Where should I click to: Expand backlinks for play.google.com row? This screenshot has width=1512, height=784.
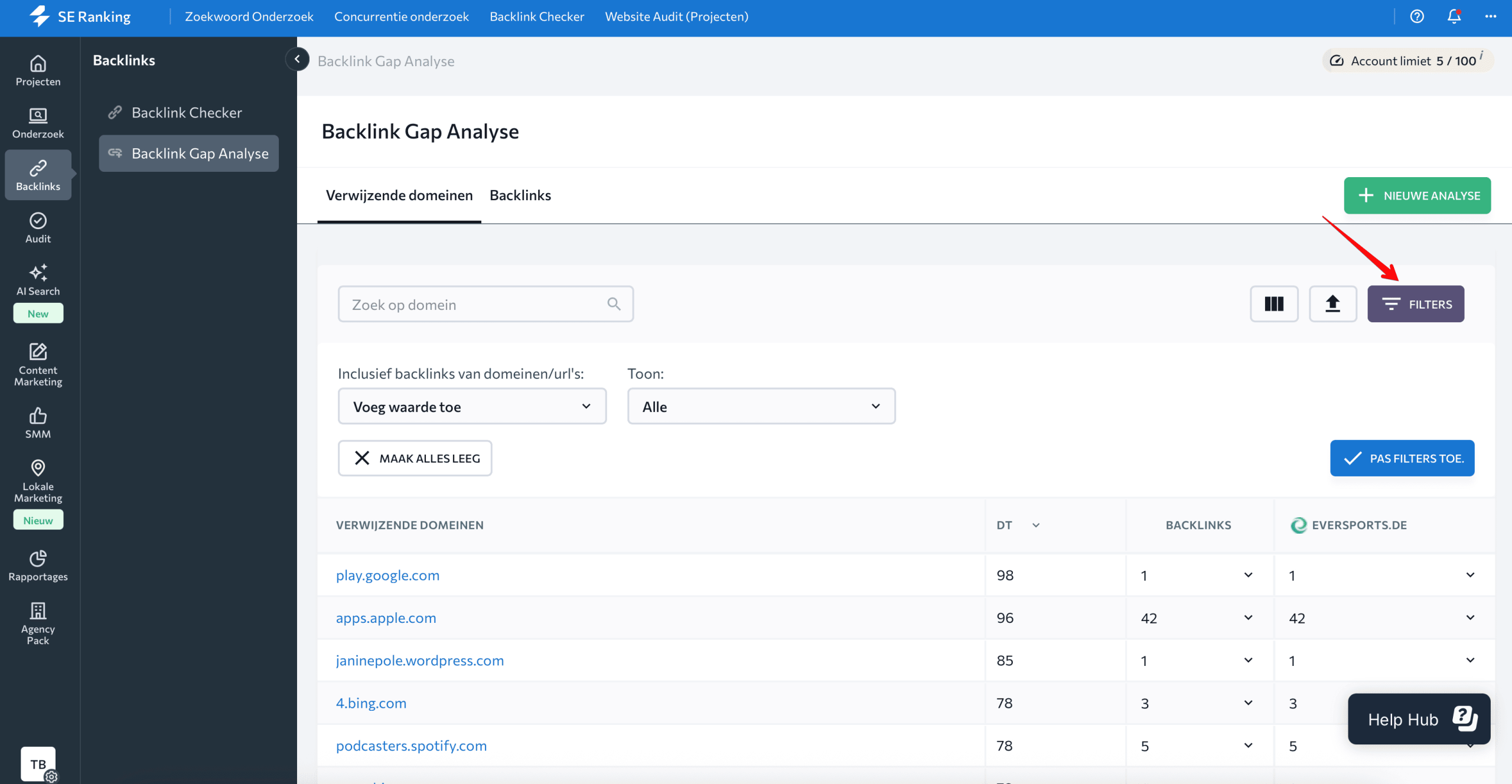(x=1248, y=575)
